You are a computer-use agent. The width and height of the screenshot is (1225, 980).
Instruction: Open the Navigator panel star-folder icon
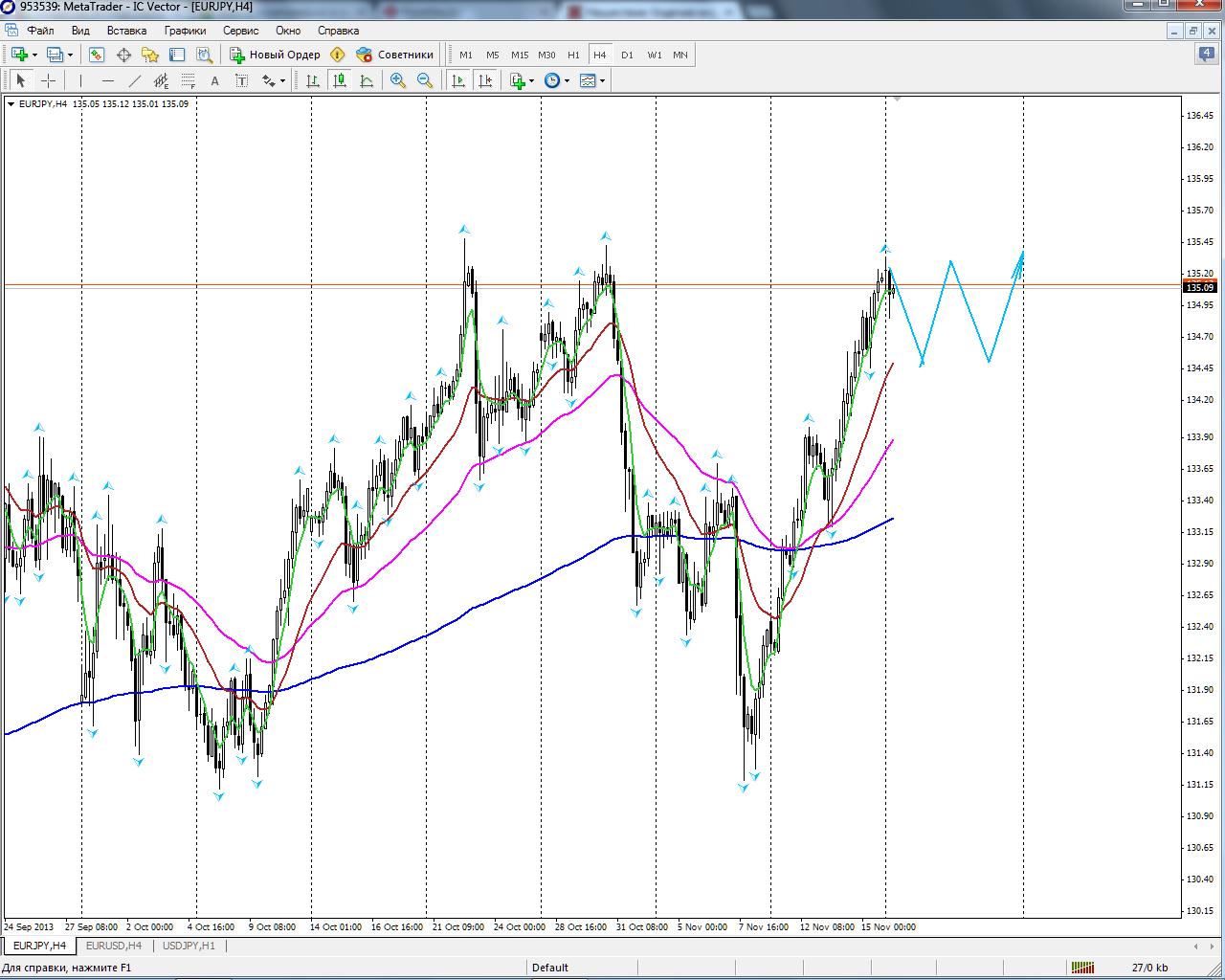point(150,55)
